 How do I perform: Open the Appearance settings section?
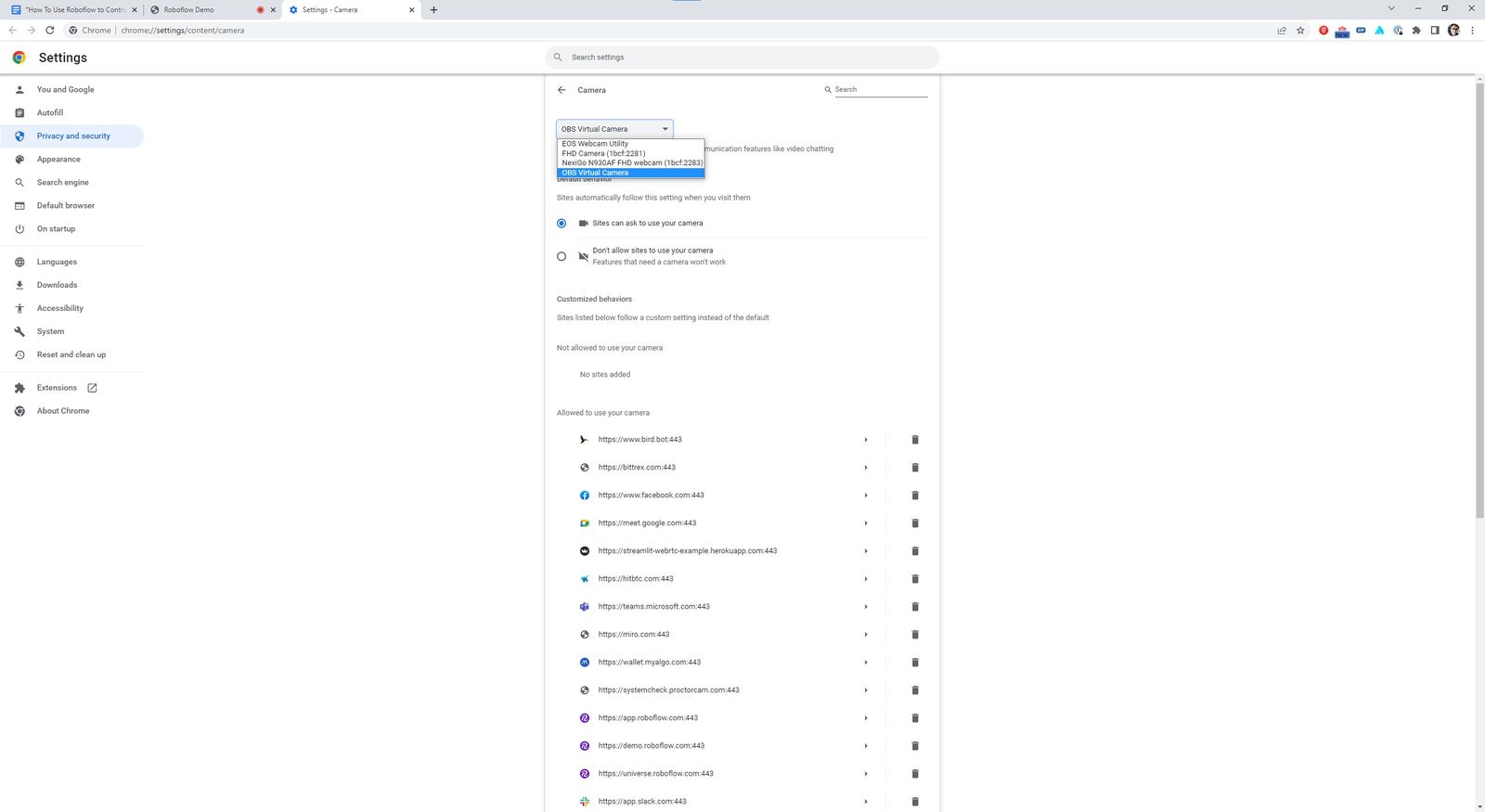click(58, 160)
